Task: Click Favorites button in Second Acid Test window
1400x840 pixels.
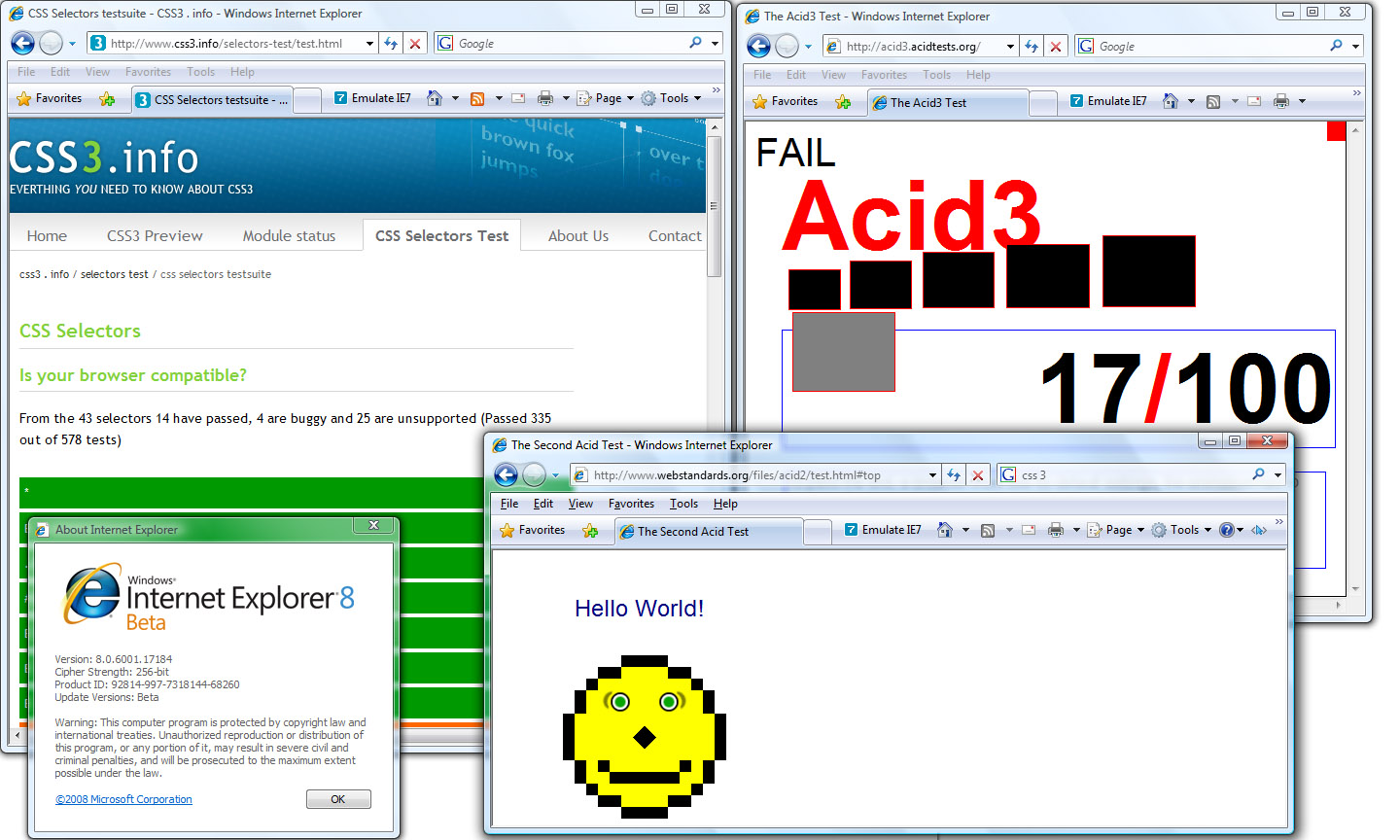Action: tap(533, 530)
